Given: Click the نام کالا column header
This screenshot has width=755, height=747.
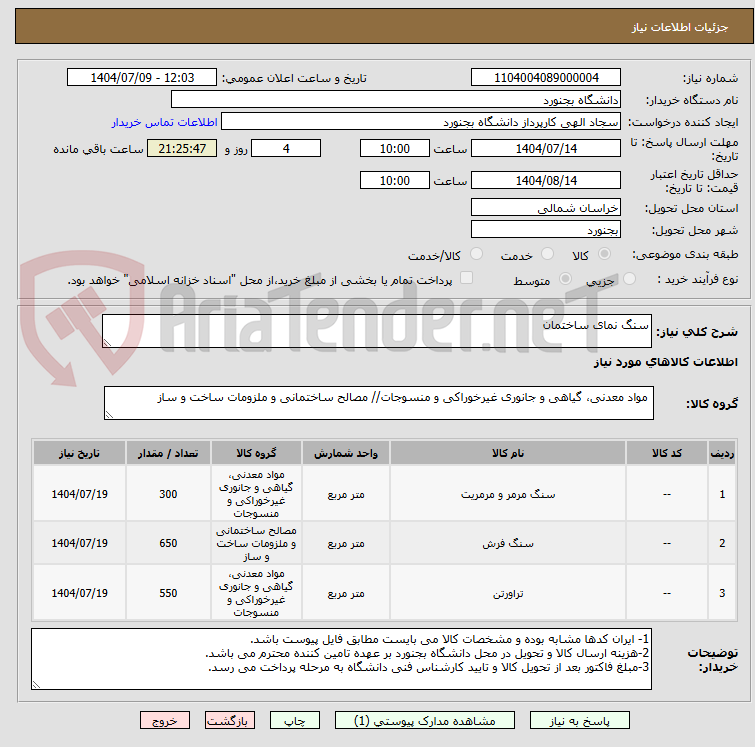Looking at the screenshot, I should (508, 453).
